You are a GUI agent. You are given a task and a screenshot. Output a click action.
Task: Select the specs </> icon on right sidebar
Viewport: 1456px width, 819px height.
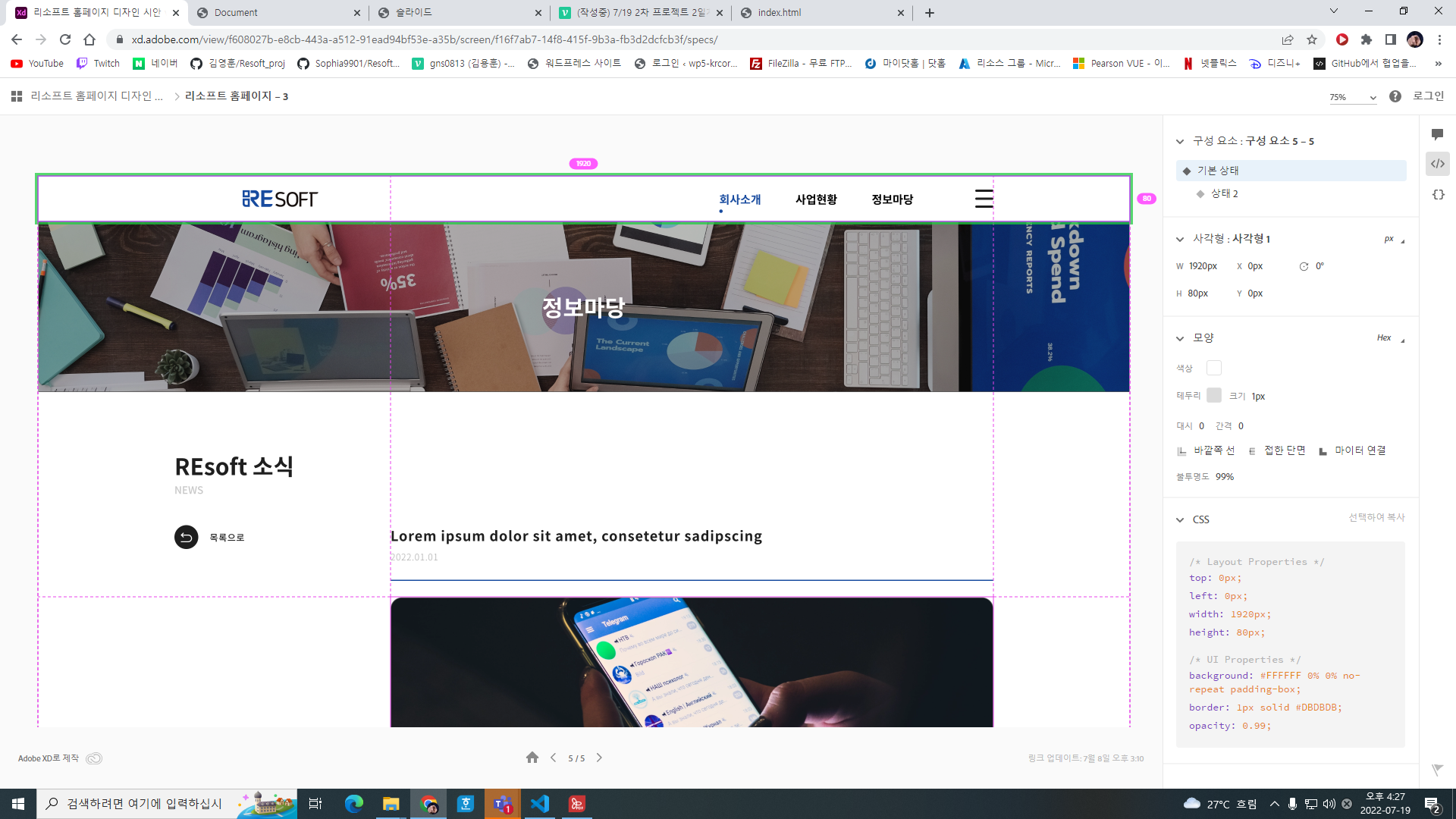(x=1439, y=164)
